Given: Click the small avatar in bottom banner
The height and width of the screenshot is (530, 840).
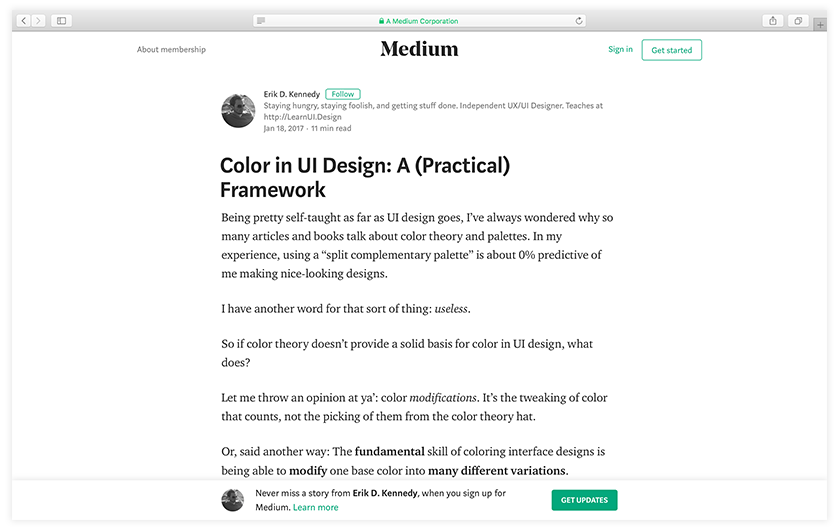Looking at the screenshot, I should tap(232, 500).
